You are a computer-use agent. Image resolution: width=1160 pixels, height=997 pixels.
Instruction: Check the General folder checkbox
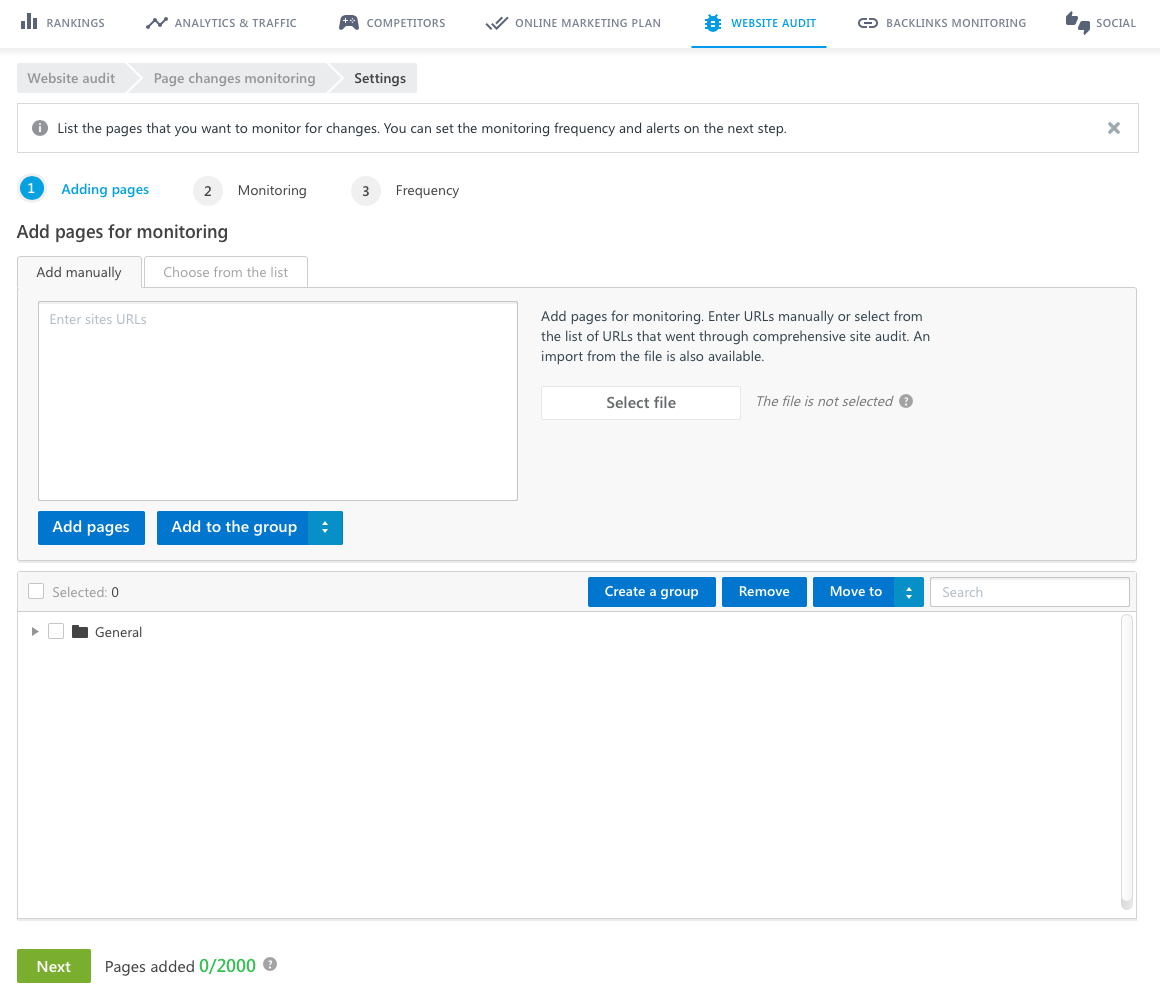[56, 631]
